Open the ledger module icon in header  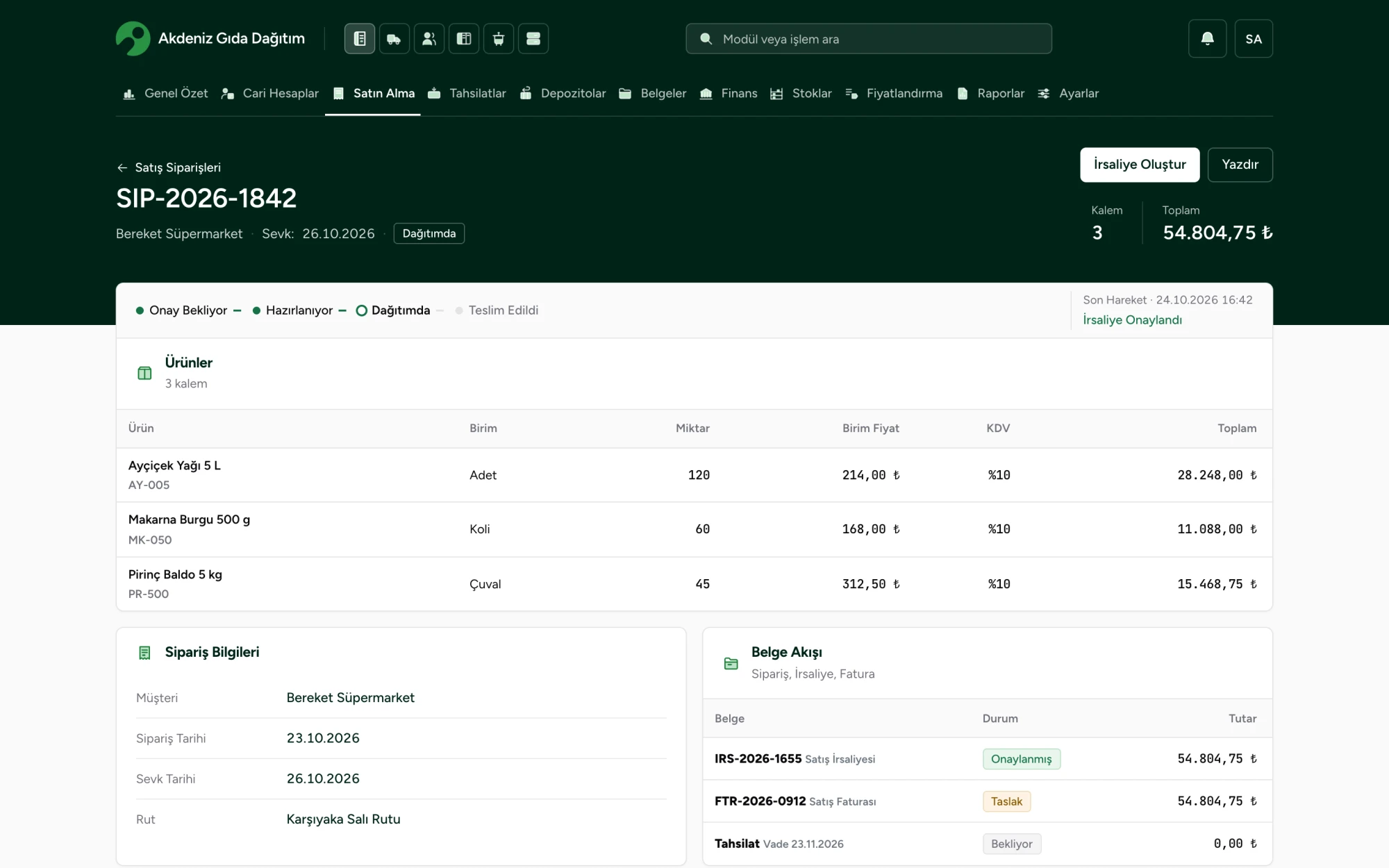point(360,39)
